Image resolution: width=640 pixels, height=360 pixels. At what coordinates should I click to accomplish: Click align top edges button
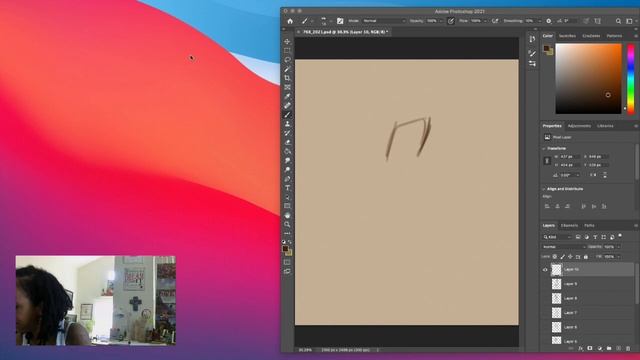[583, 207]
